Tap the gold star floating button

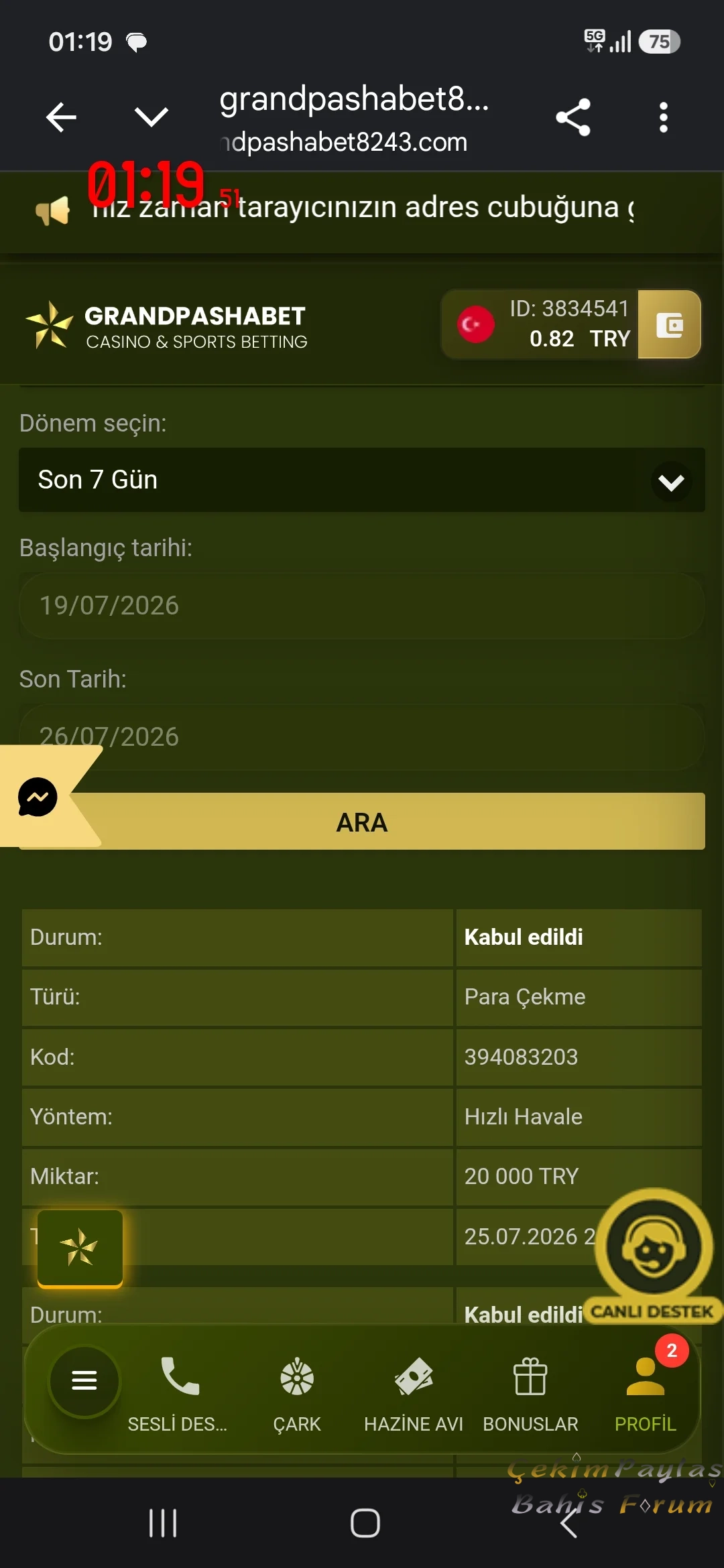(x=80, y=1248)
